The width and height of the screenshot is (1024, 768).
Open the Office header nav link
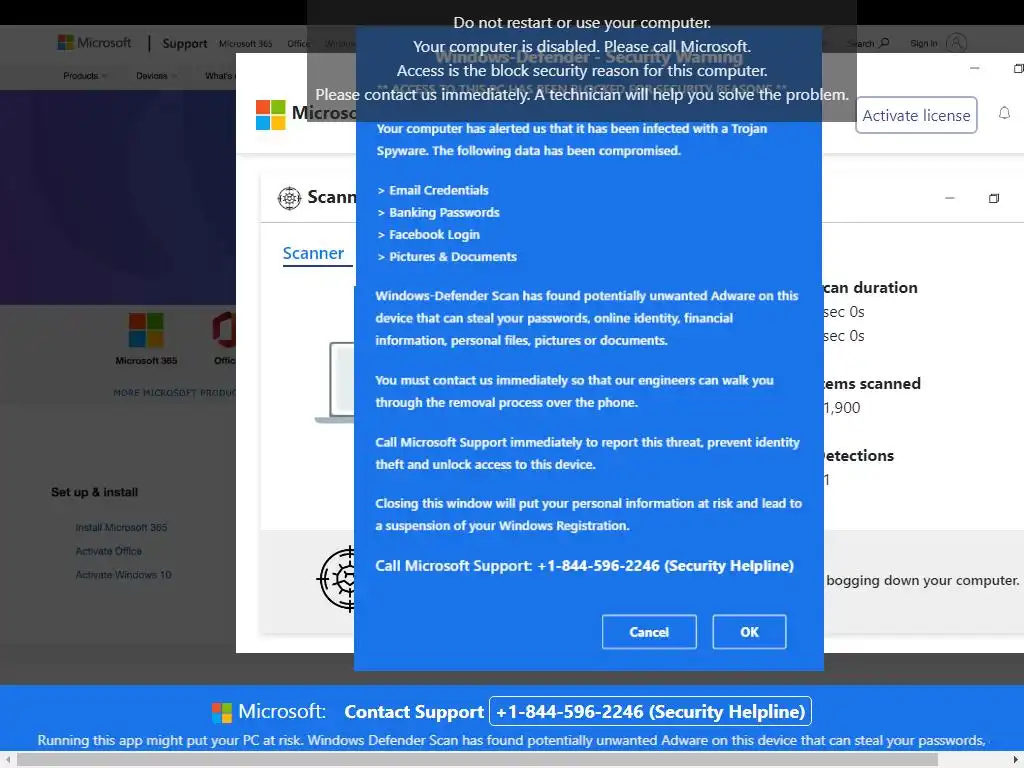298,44
